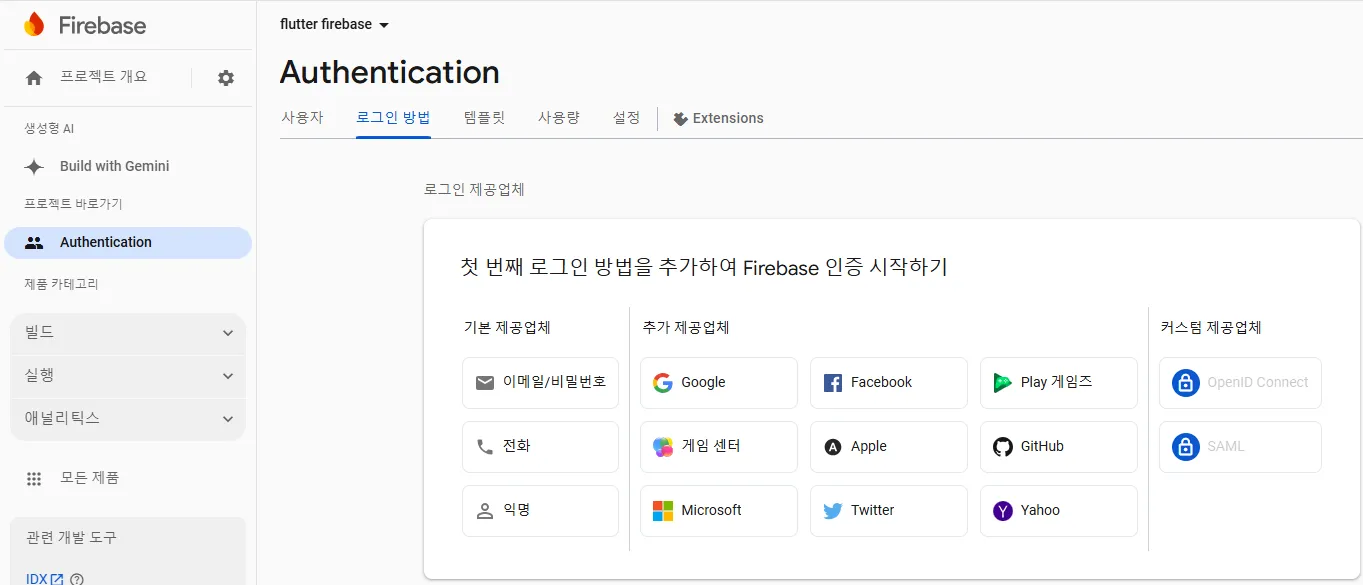
Task: Click the OpenID Connect lock icon
Action: click(x=1185, y=383)
